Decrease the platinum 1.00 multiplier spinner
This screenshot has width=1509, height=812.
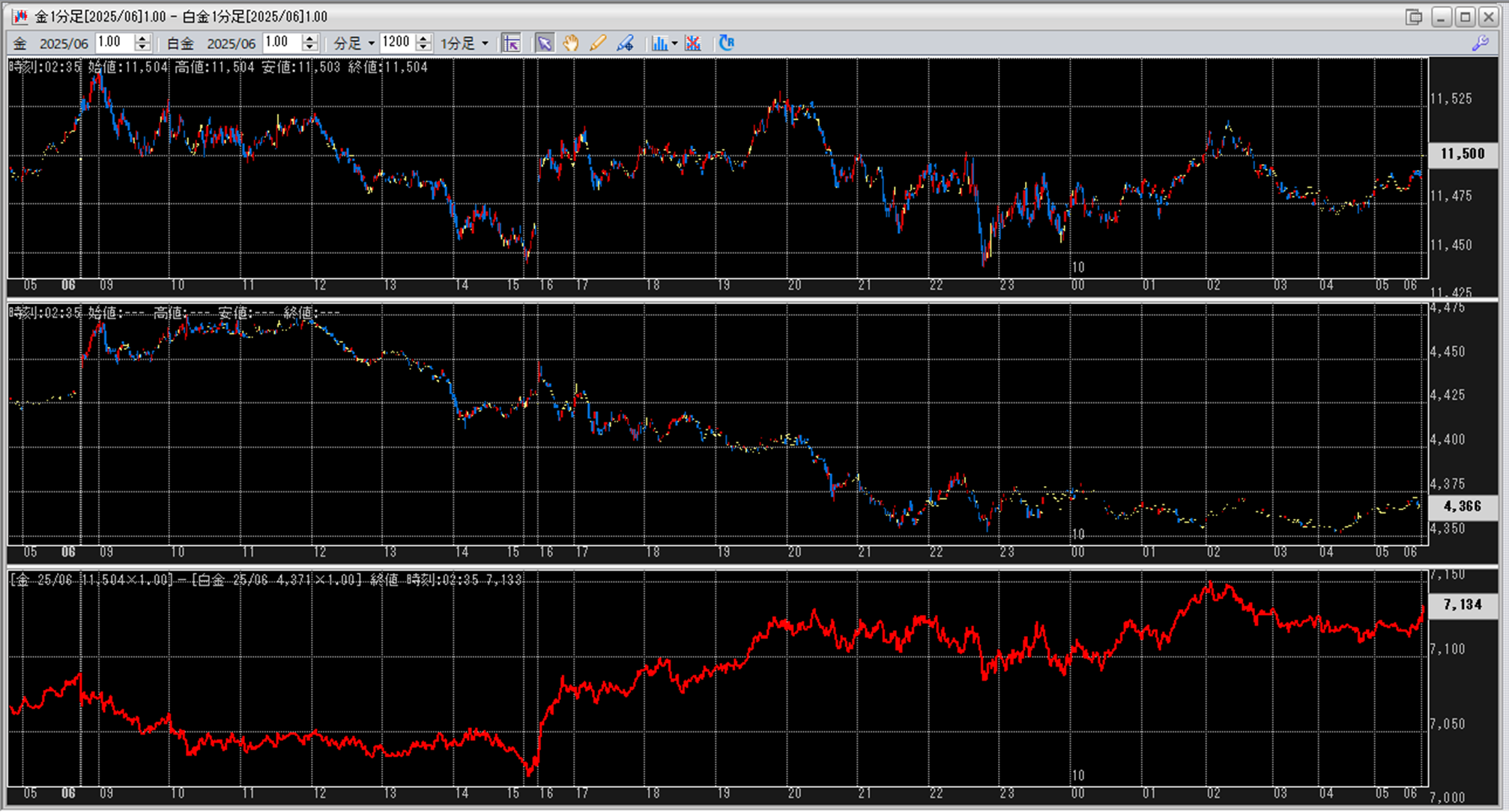pyautogui.click(x=309, y=48)
